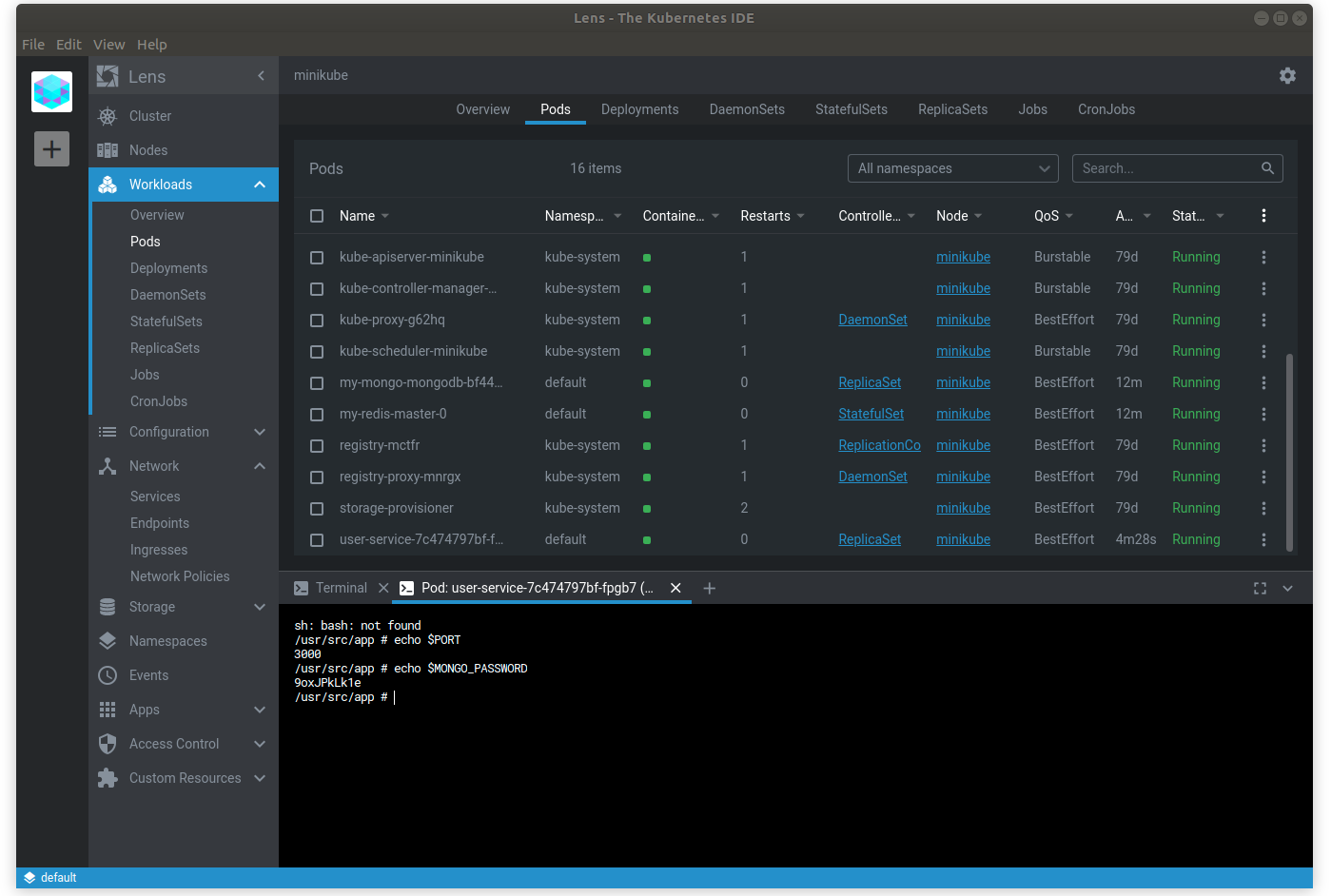Click the Network topology icon
Viewport: 1331px width, 896px height.
[x=108, y=466]
